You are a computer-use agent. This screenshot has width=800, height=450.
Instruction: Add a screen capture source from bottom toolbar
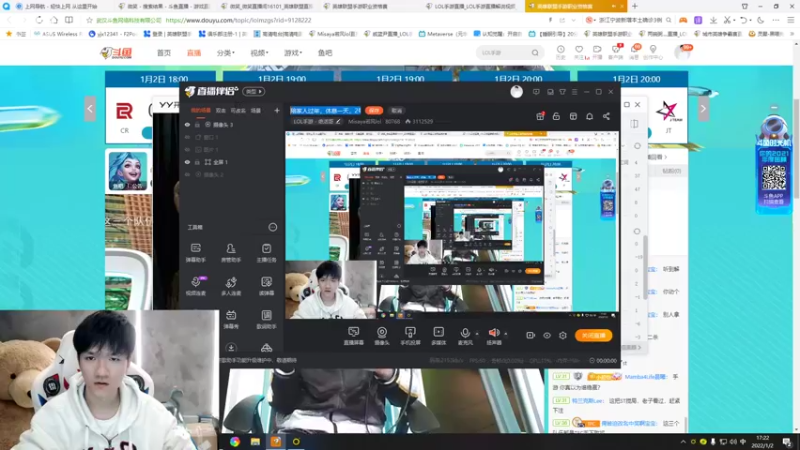[x=354, y=336]
